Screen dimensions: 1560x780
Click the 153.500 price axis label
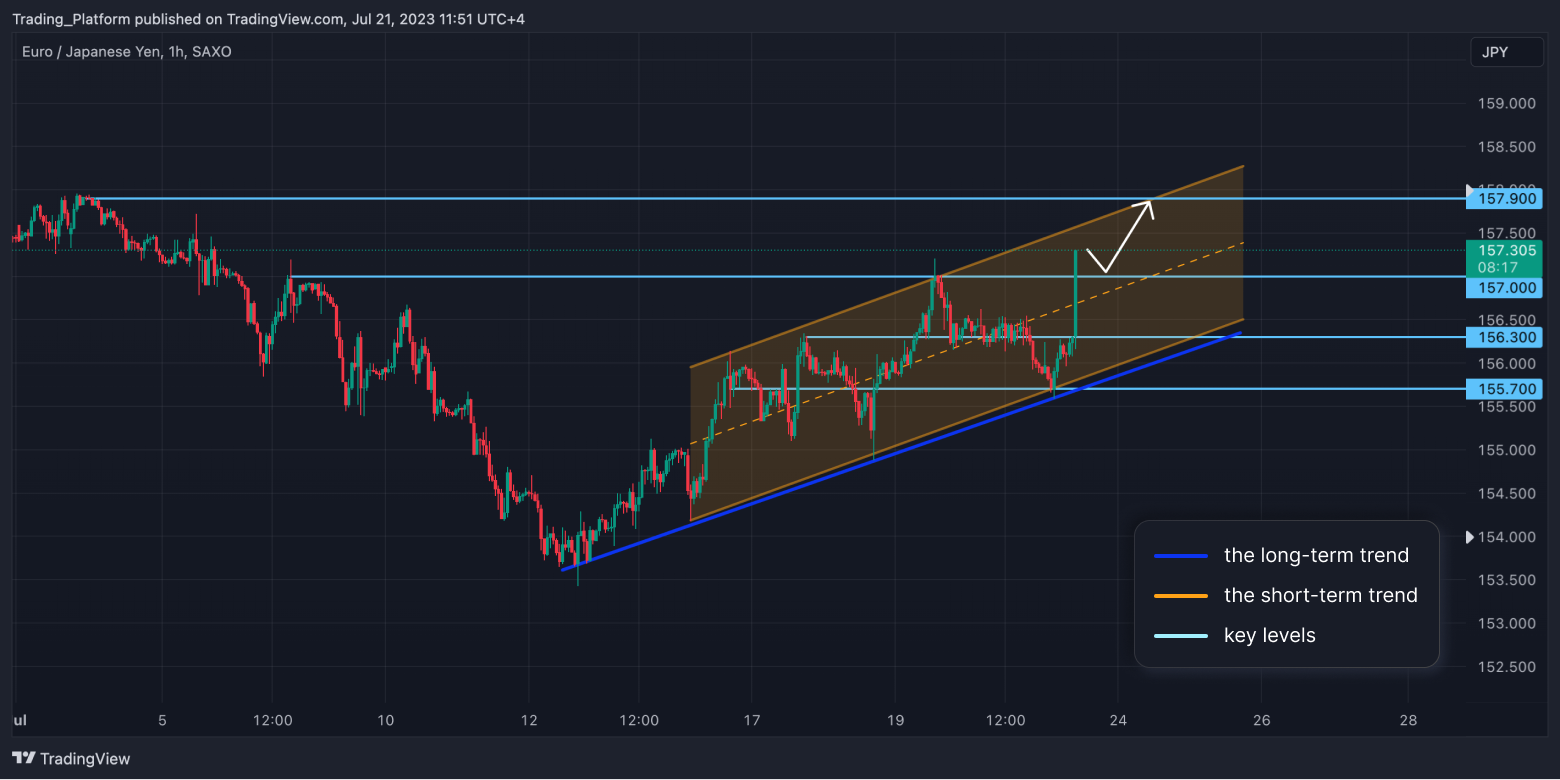point(1507,580)
